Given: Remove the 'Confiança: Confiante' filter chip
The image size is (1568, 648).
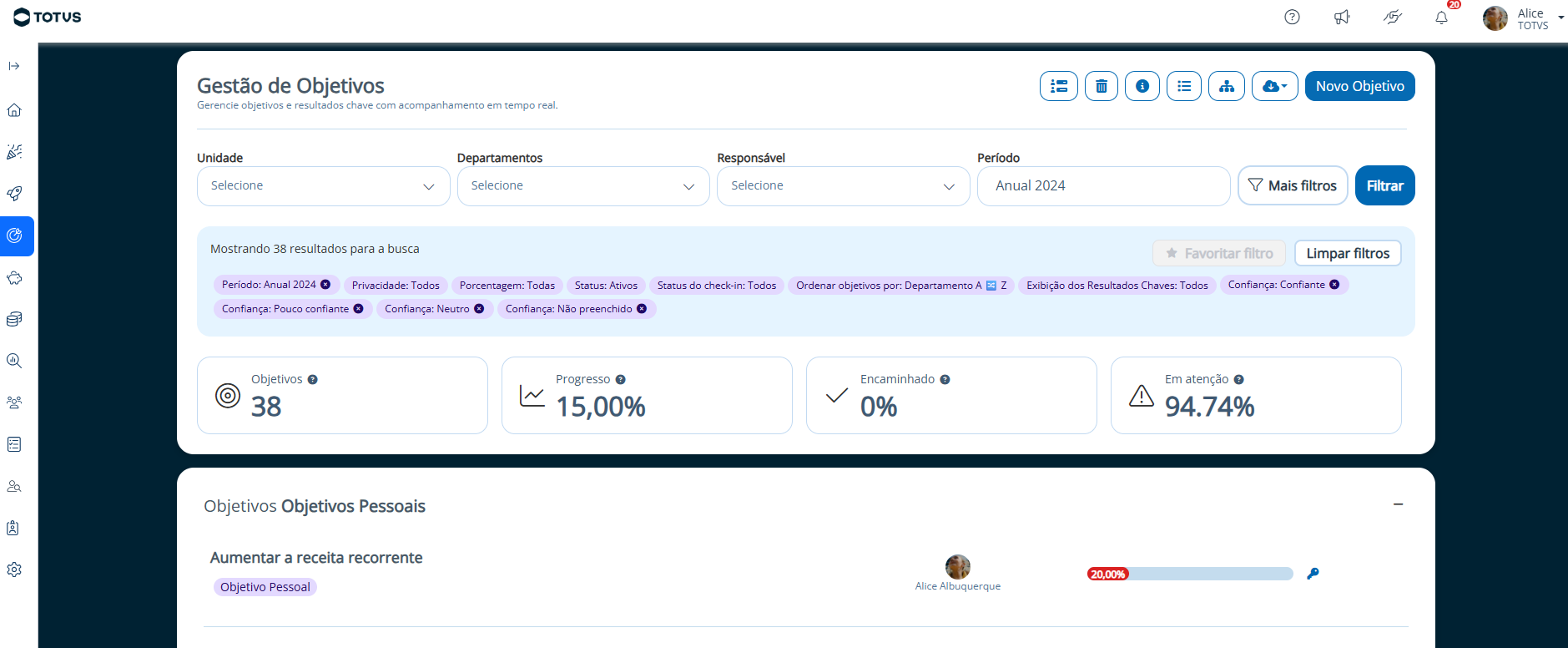Looking at the screenshot, I should pos(1334,285).
